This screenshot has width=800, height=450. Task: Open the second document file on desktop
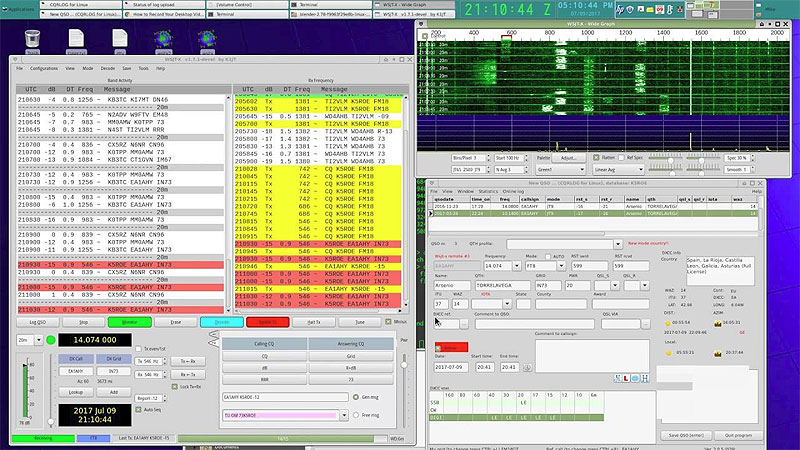(x=120, y=40)
